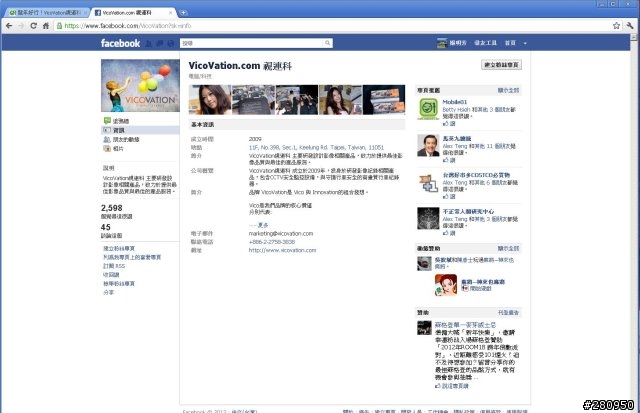Open the suited man's portrait thumbnail

pyautogui.click(x=428, y=145)
